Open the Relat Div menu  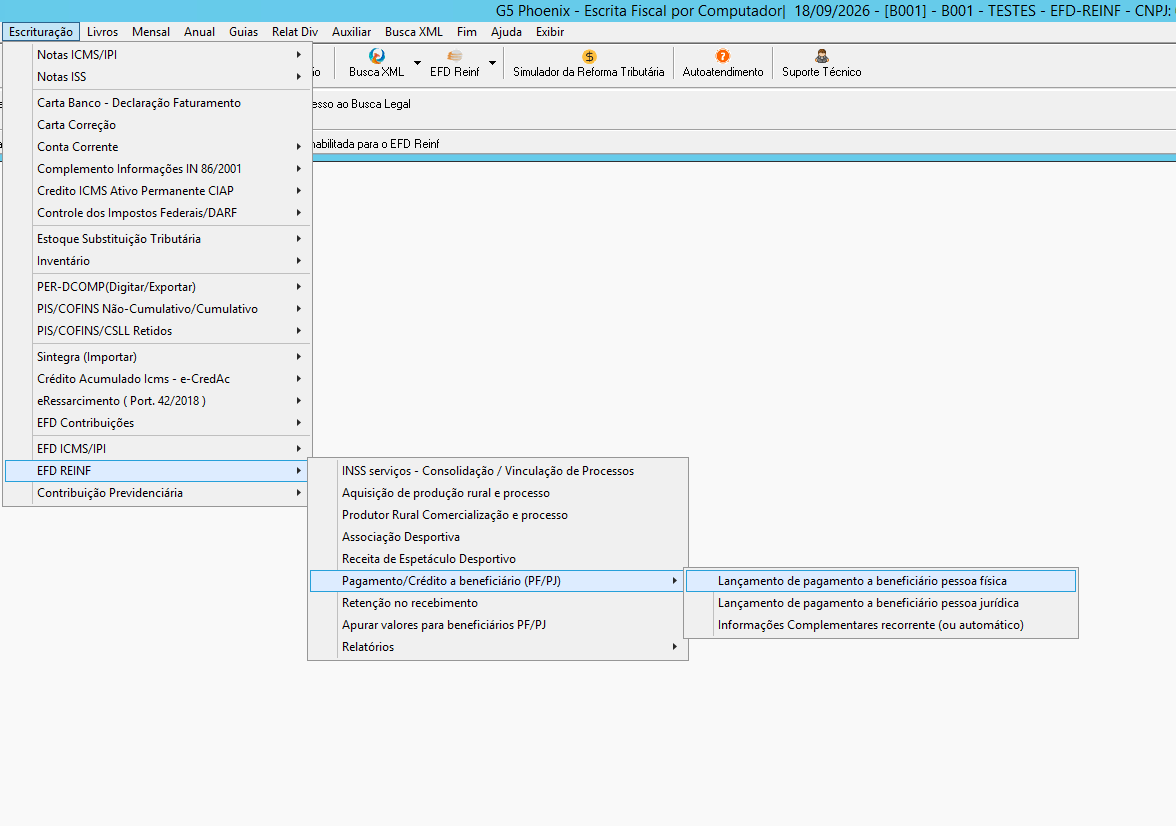pos(295,32)
